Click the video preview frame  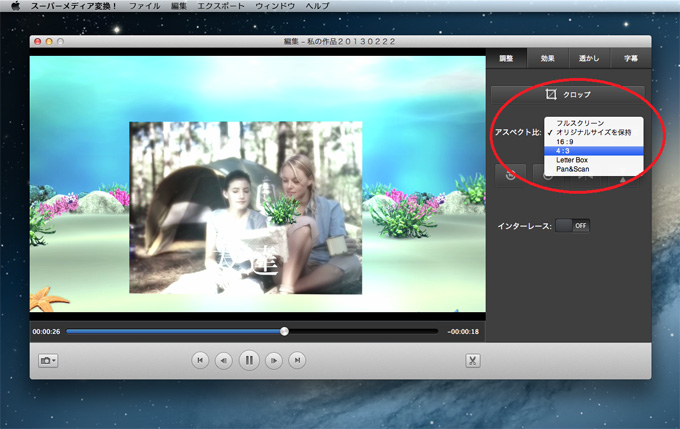coord(258,183)
